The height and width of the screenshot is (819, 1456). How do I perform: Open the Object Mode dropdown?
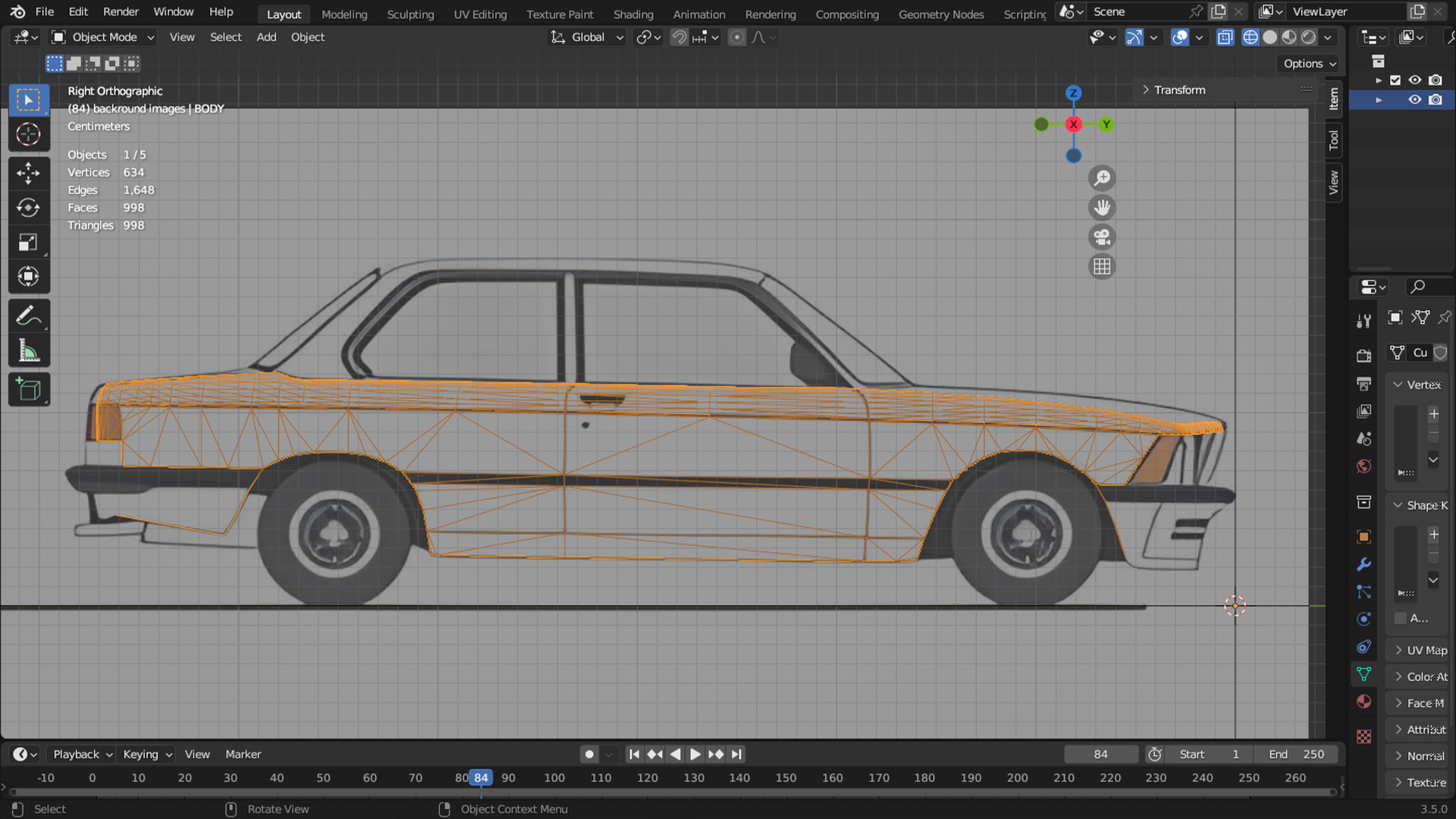tap(102, 37)
